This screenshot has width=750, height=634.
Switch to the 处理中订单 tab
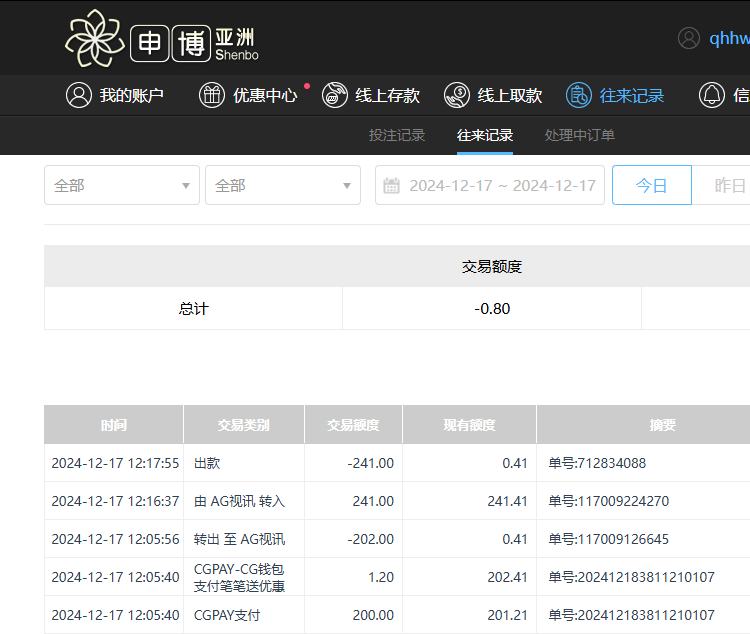[580, 135]
